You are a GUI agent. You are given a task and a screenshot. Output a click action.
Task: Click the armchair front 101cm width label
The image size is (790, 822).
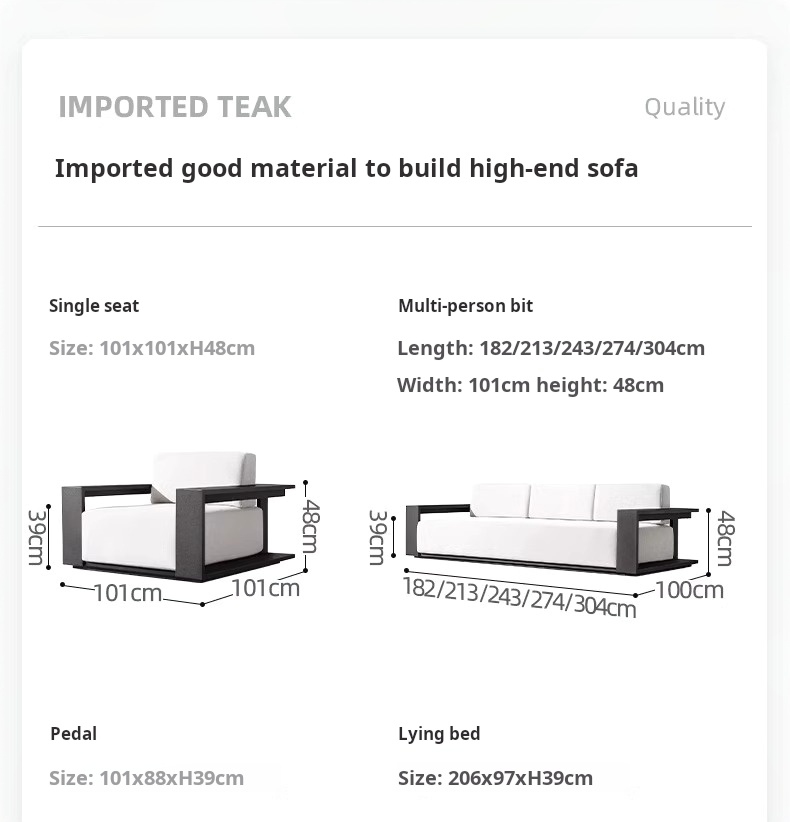pos(128,593)
